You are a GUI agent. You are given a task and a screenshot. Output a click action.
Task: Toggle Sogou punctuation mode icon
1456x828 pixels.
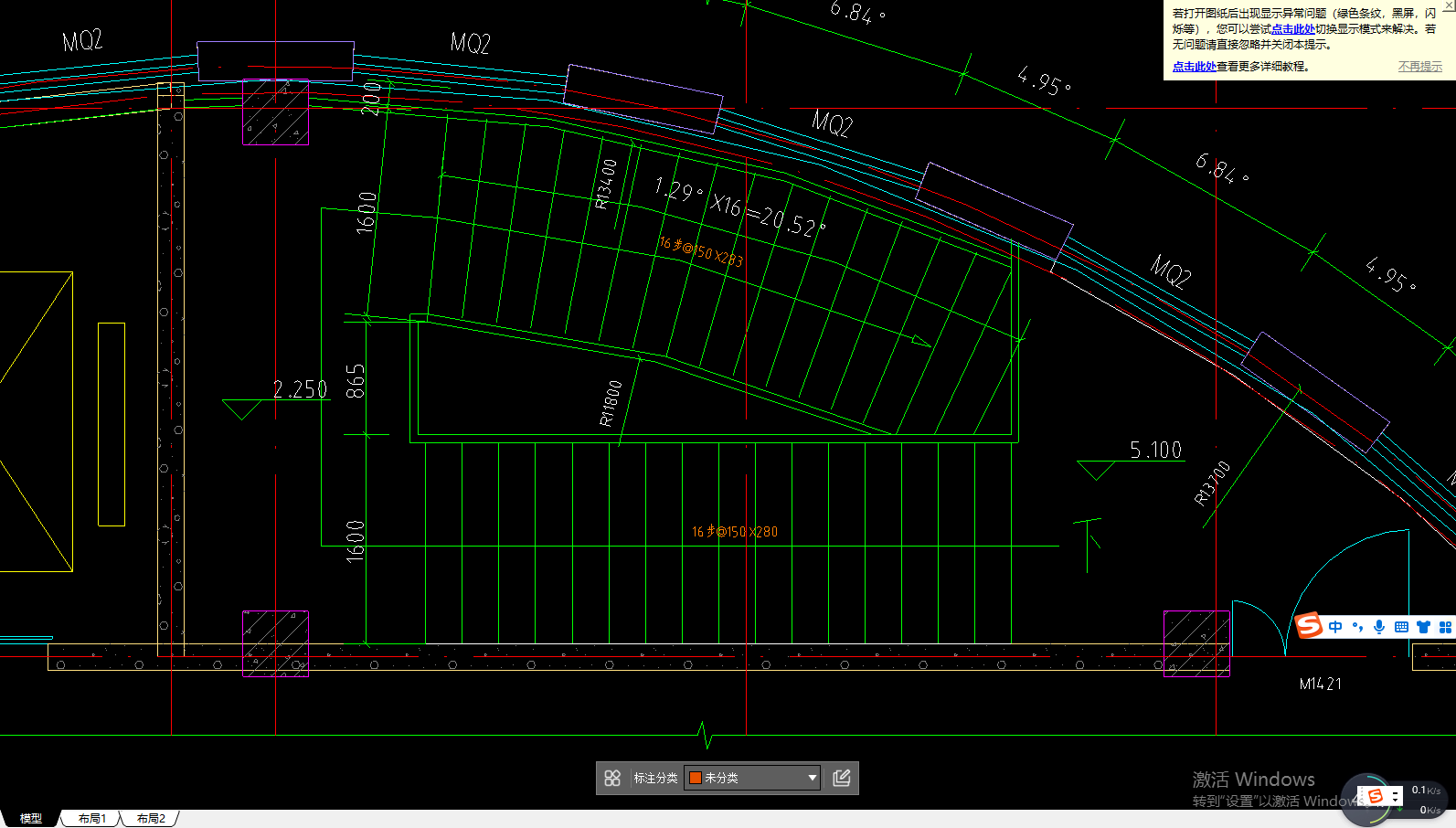[x=1357, y=627]
